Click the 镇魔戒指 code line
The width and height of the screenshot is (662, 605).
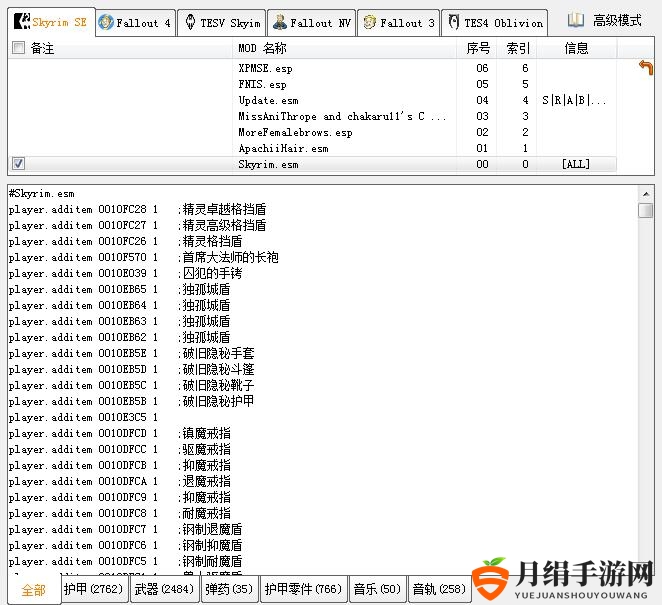pos(119,434)
